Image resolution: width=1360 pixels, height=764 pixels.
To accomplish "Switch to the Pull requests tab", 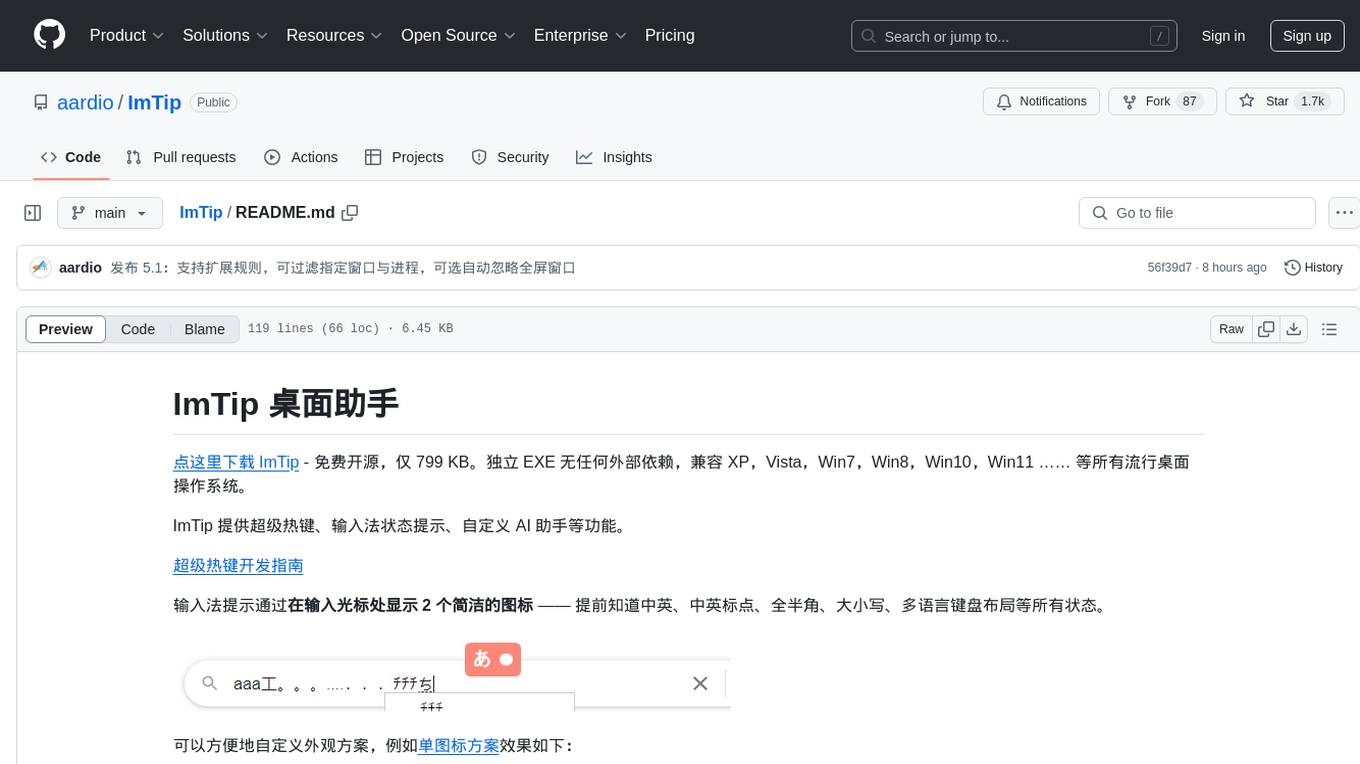I will [x=181, y=157].
